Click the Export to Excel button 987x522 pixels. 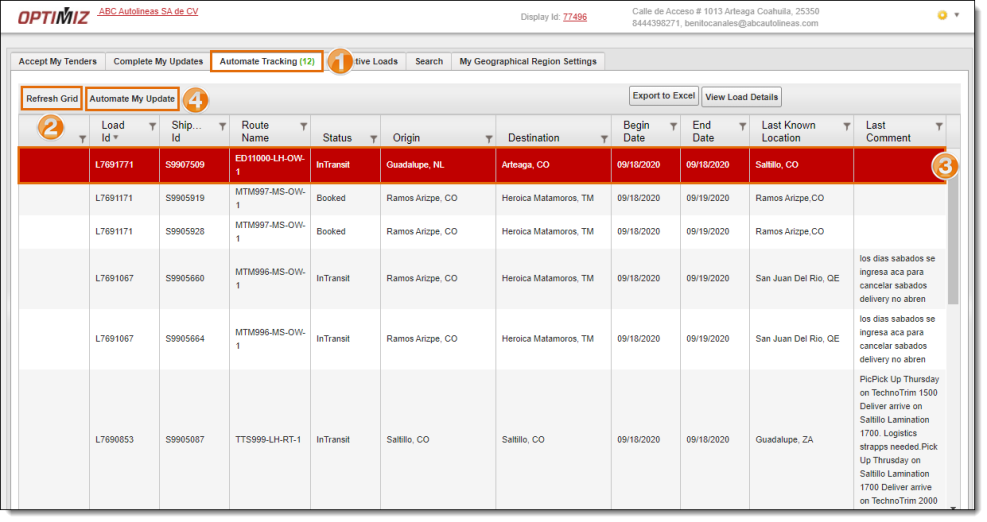coord(663,96)
